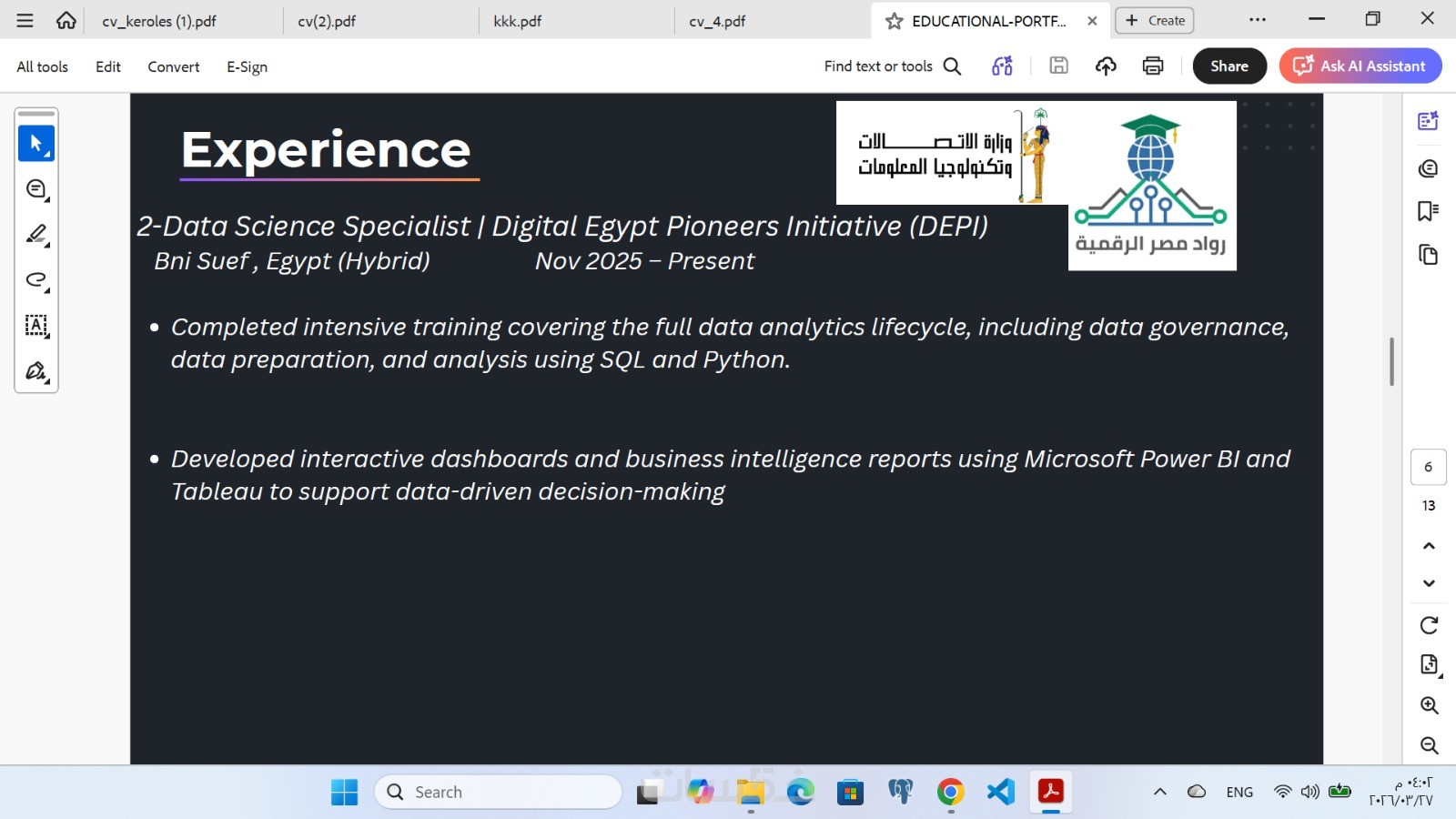Close the EDUCATIONAL-PORTF tab
Image resolution: width=1456 pixels, height=819 pixels.
point(1092,21)
